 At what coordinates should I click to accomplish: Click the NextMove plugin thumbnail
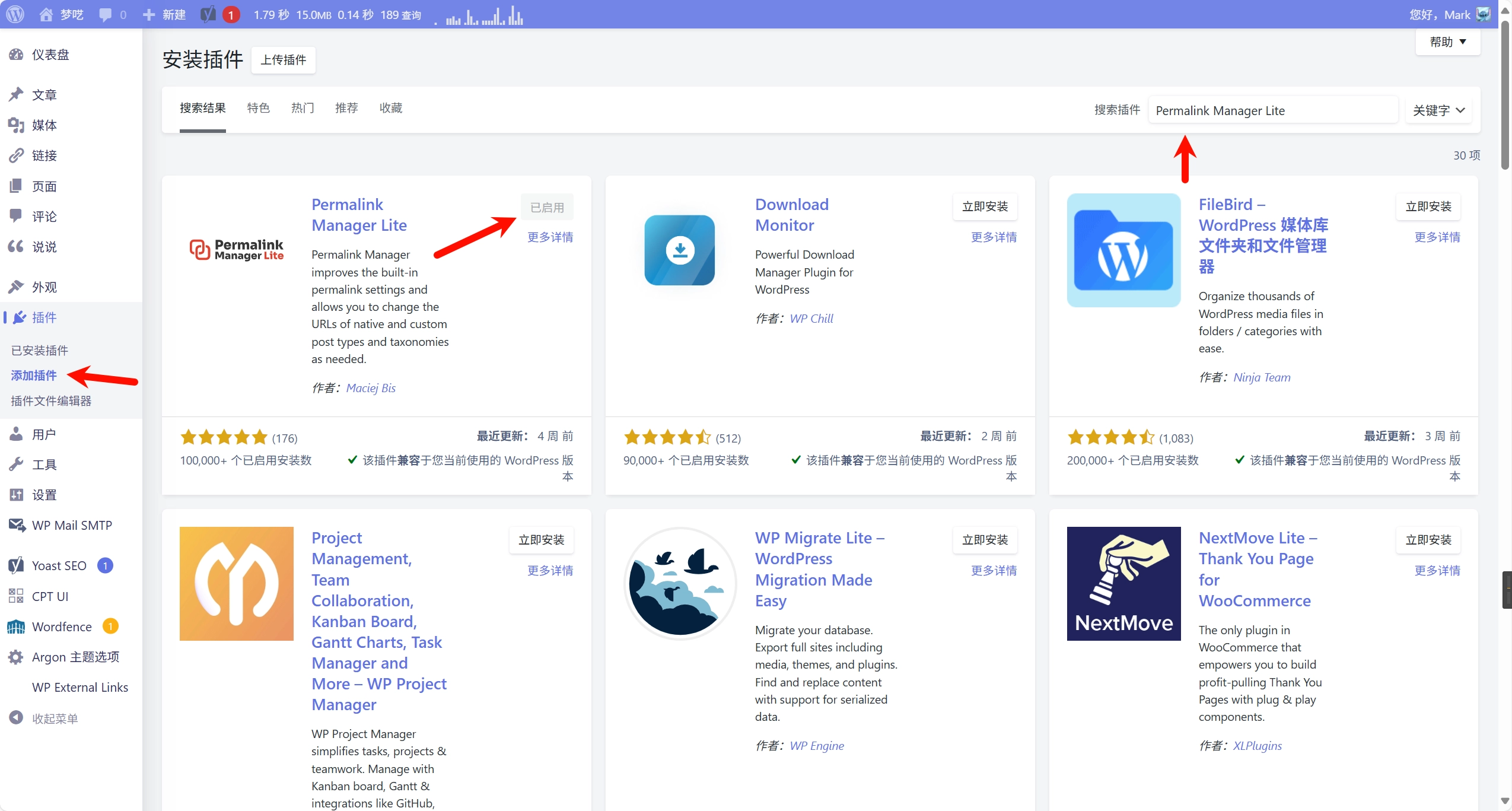point(1124,584)
